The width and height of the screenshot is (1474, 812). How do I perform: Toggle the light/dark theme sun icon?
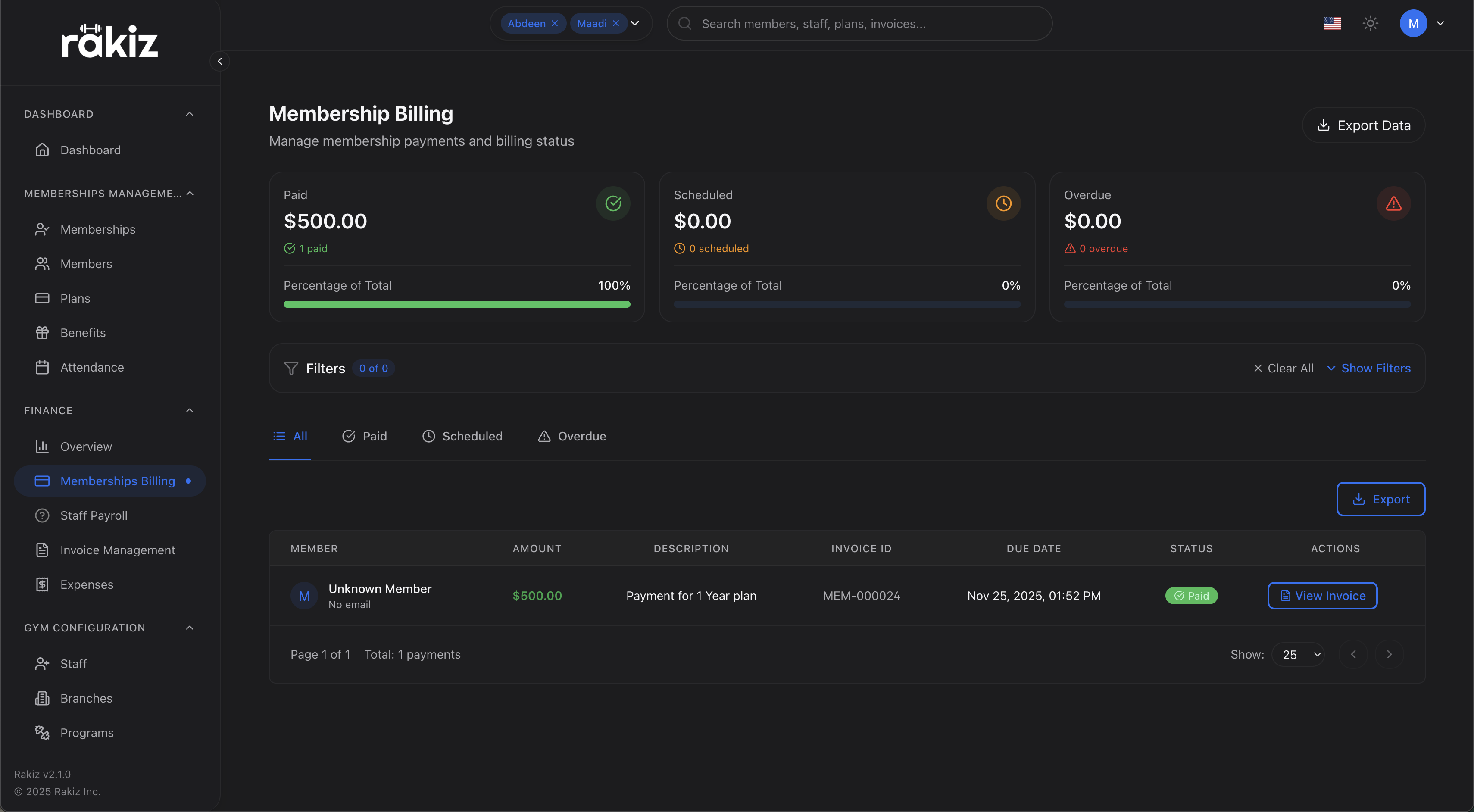[1371, 23]
